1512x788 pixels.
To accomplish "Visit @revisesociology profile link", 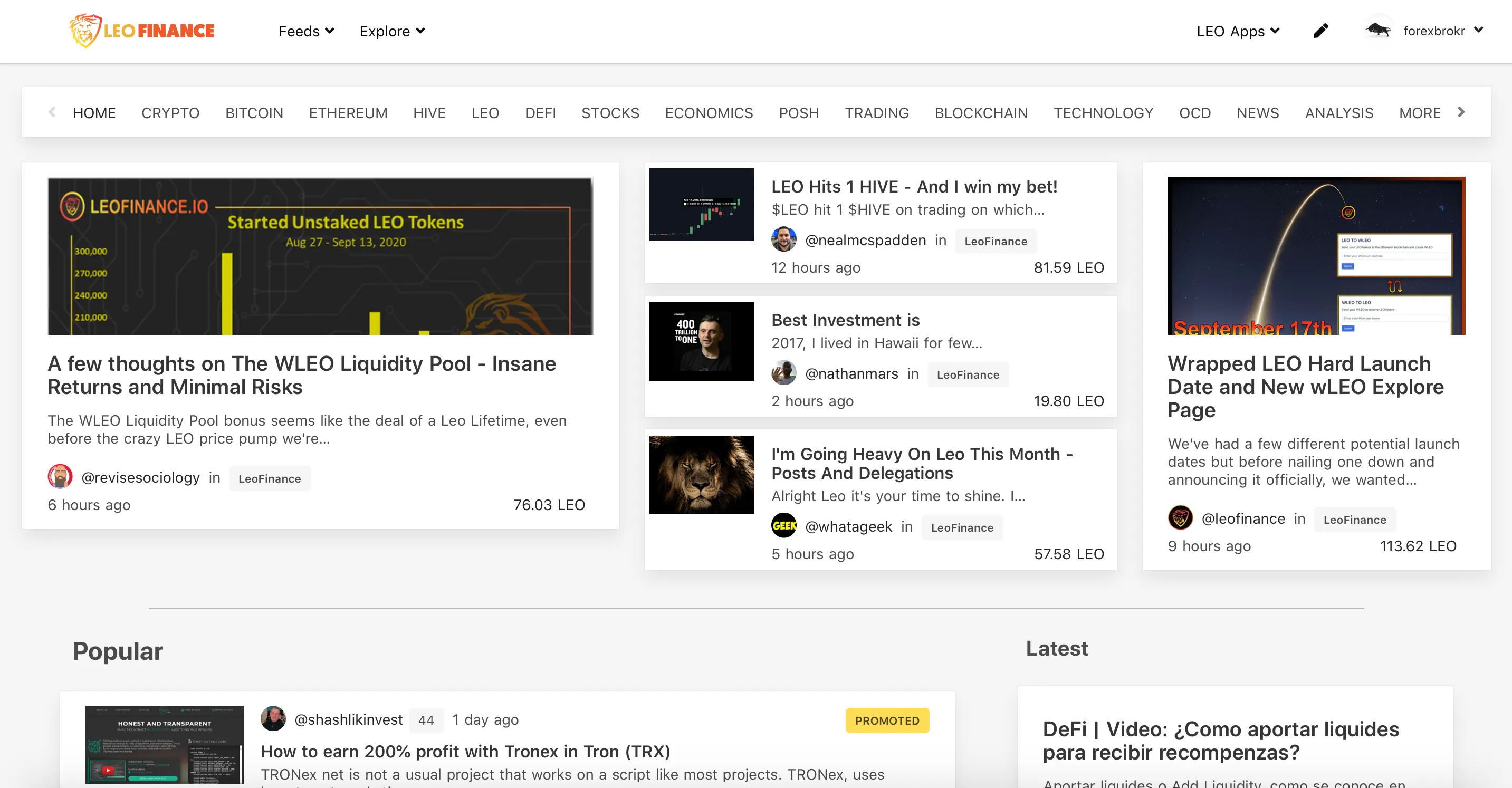I will [x=140, y=477].
